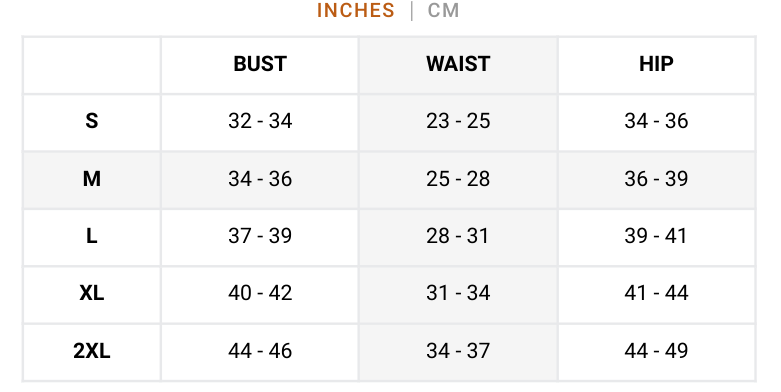Image resolution: width=781 pixels, height=392 pixels.
Task: Select the L size row label
Action: pos(92,236)
